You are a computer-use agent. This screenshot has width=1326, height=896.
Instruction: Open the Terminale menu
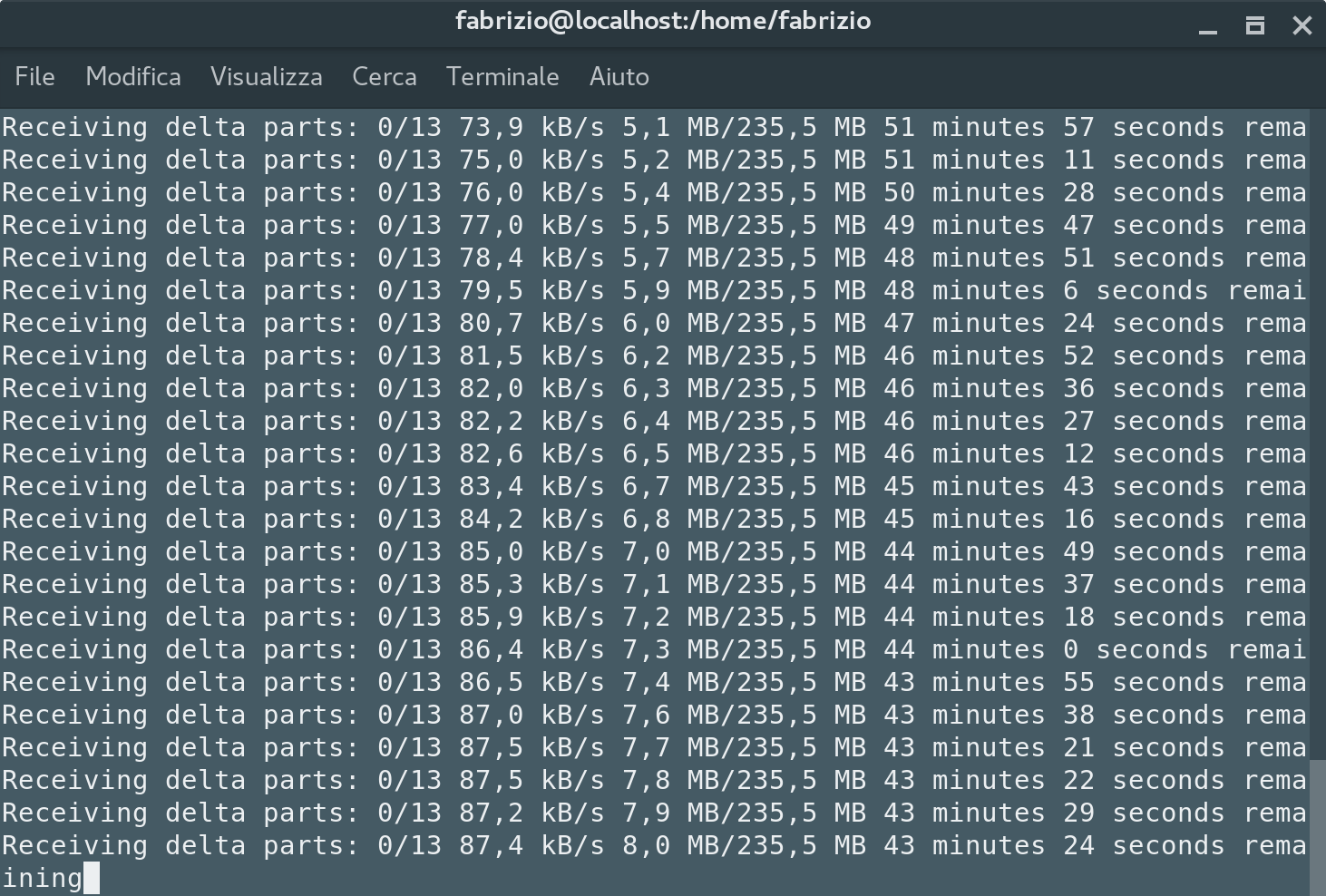502,77
